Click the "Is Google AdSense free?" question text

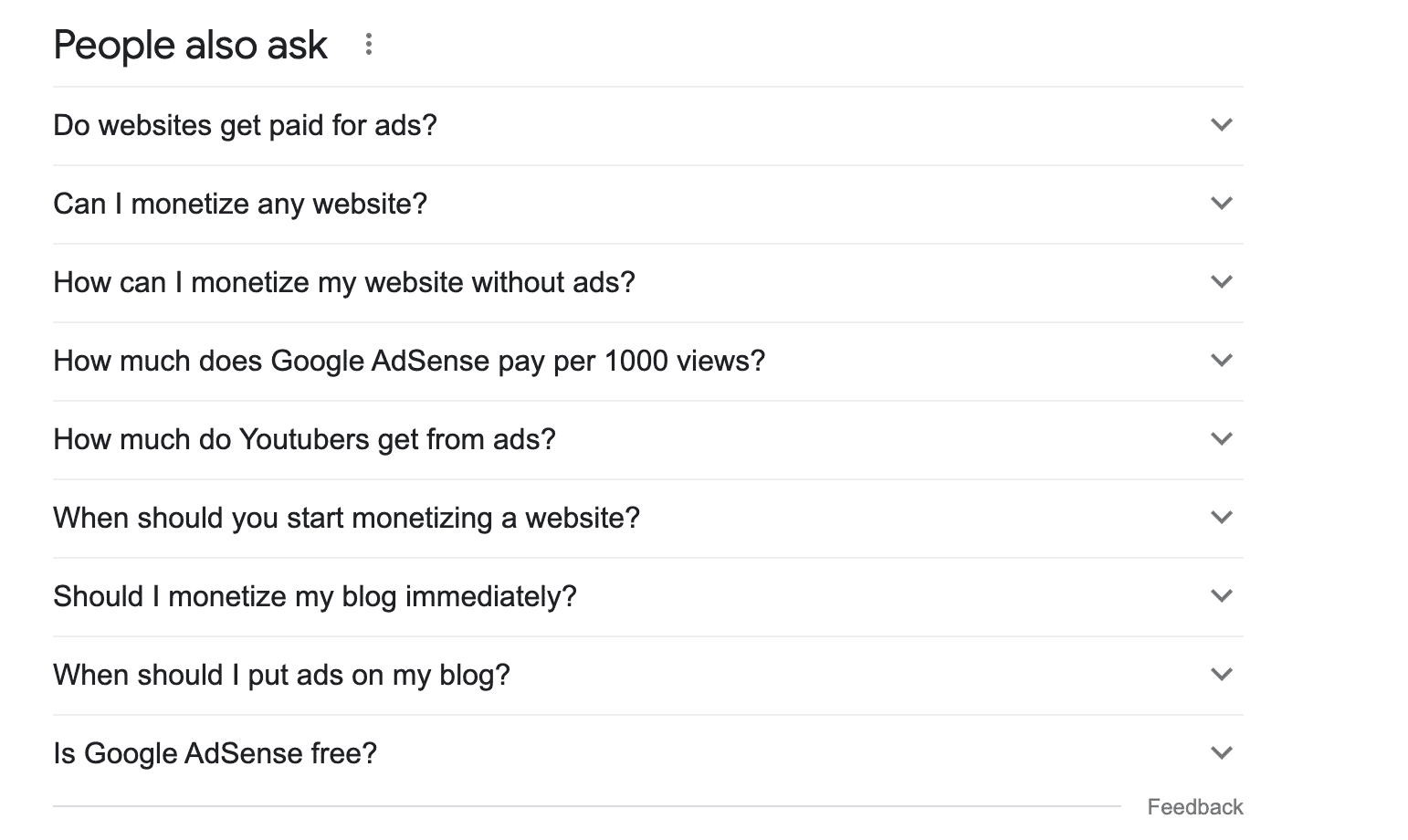[x=215, y=753]
